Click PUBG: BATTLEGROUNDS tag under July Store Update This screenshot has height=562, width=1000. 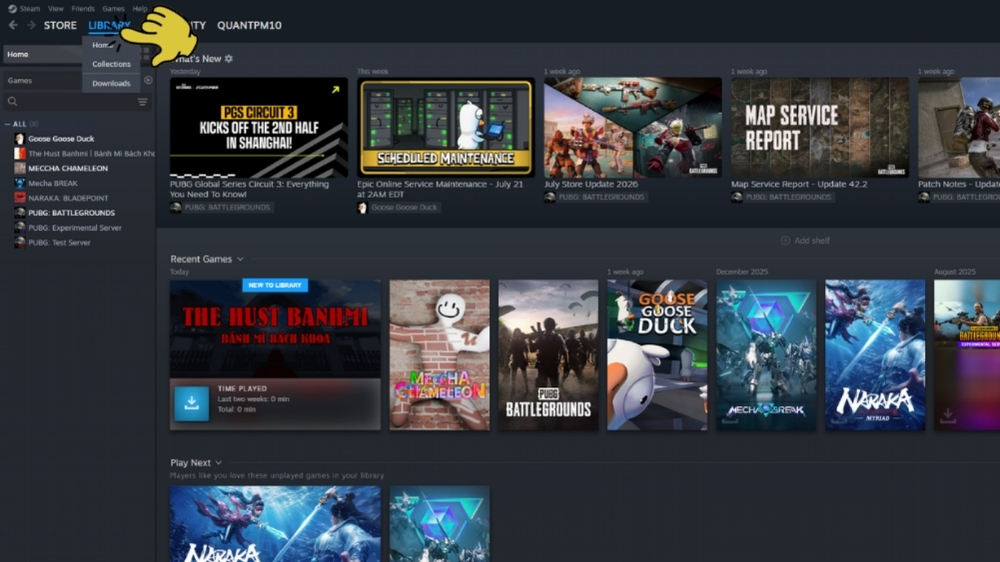(595, 197)
